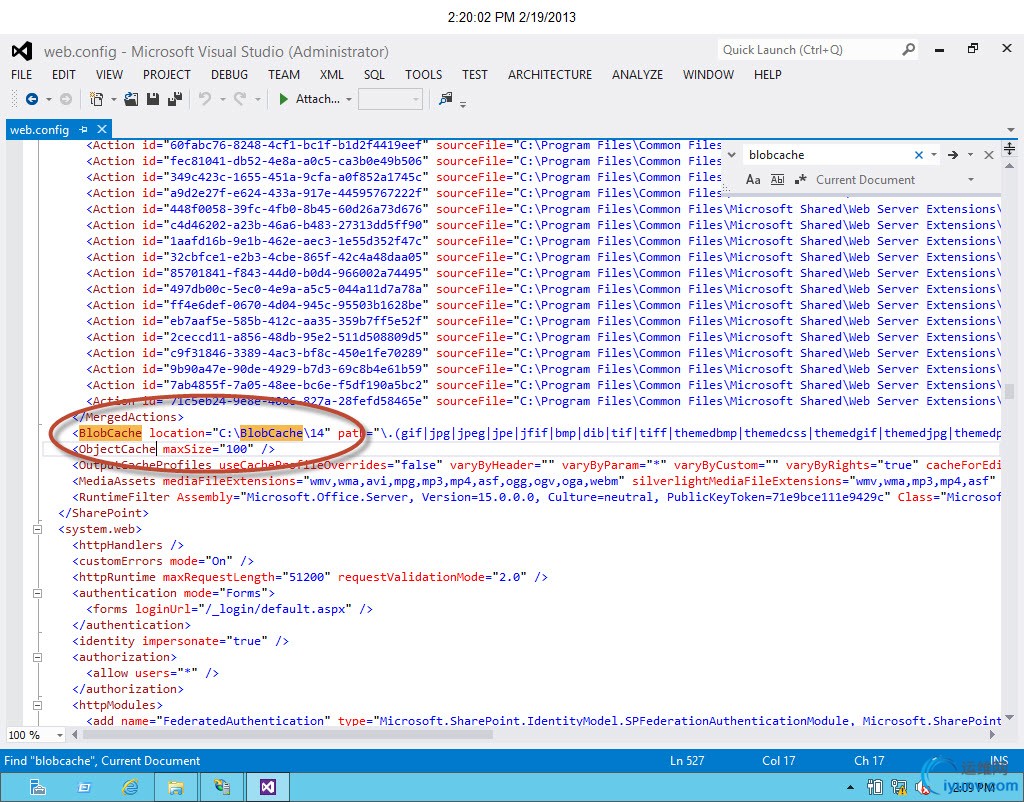Click the Attach... start button
This screenshot has height=802, width=1024.
(x=309, y=99)
